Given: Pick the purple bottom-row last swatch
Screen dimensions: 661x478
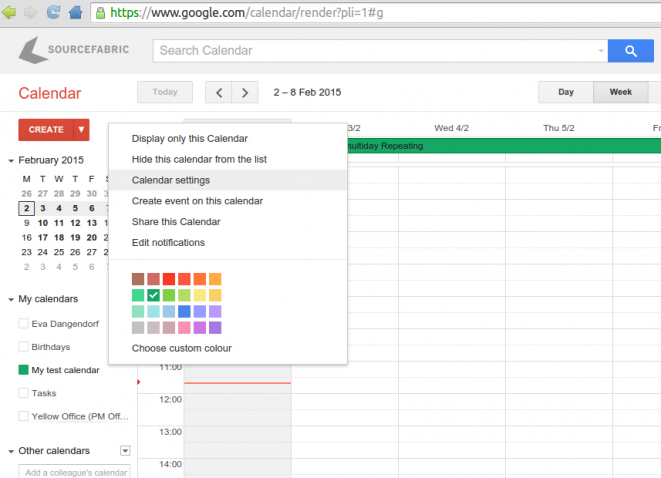Looking at the screenshot, I should pos(215,328).
